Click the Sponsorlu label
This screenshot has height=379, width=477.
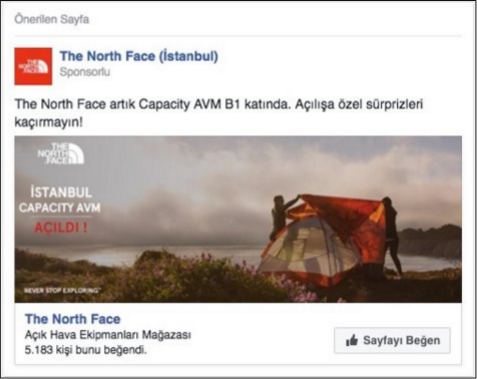pyautogui.click(x=85, y=72)
